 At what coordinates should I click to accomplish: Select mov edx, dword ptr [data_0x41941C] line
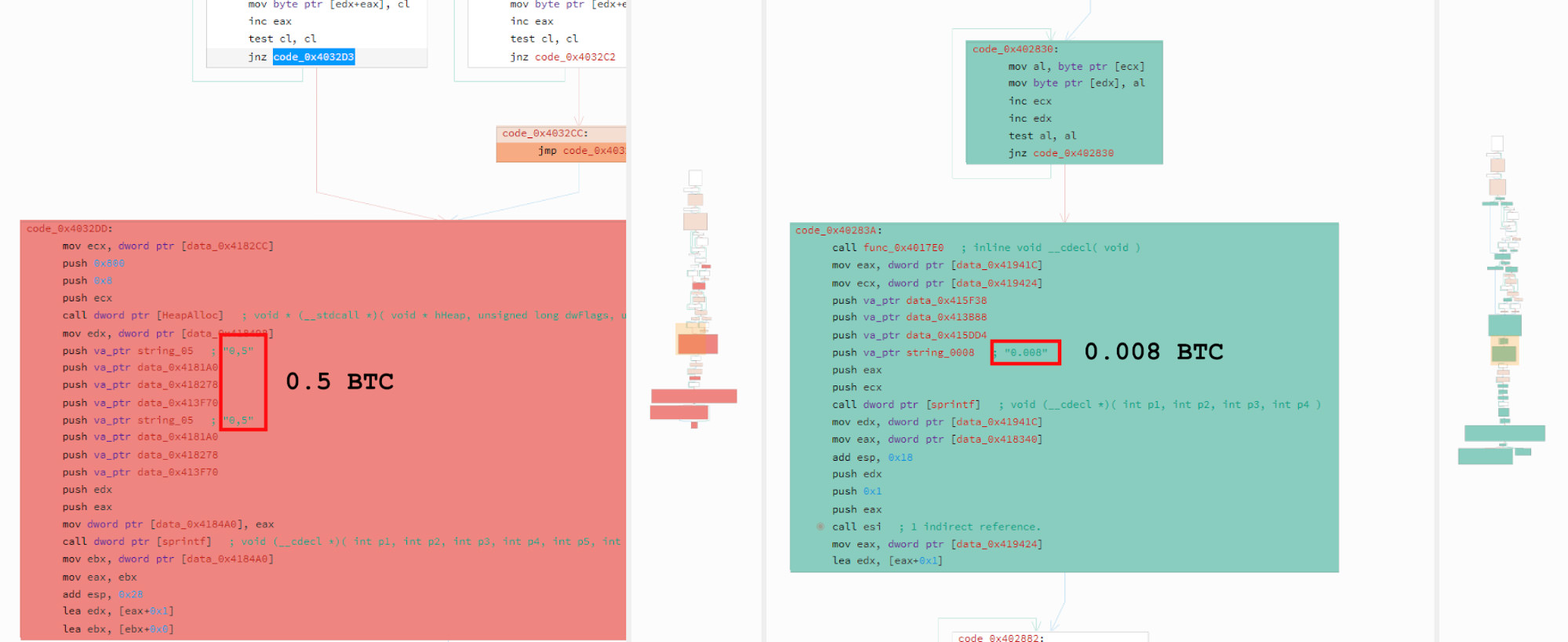(x=937, y=421)
